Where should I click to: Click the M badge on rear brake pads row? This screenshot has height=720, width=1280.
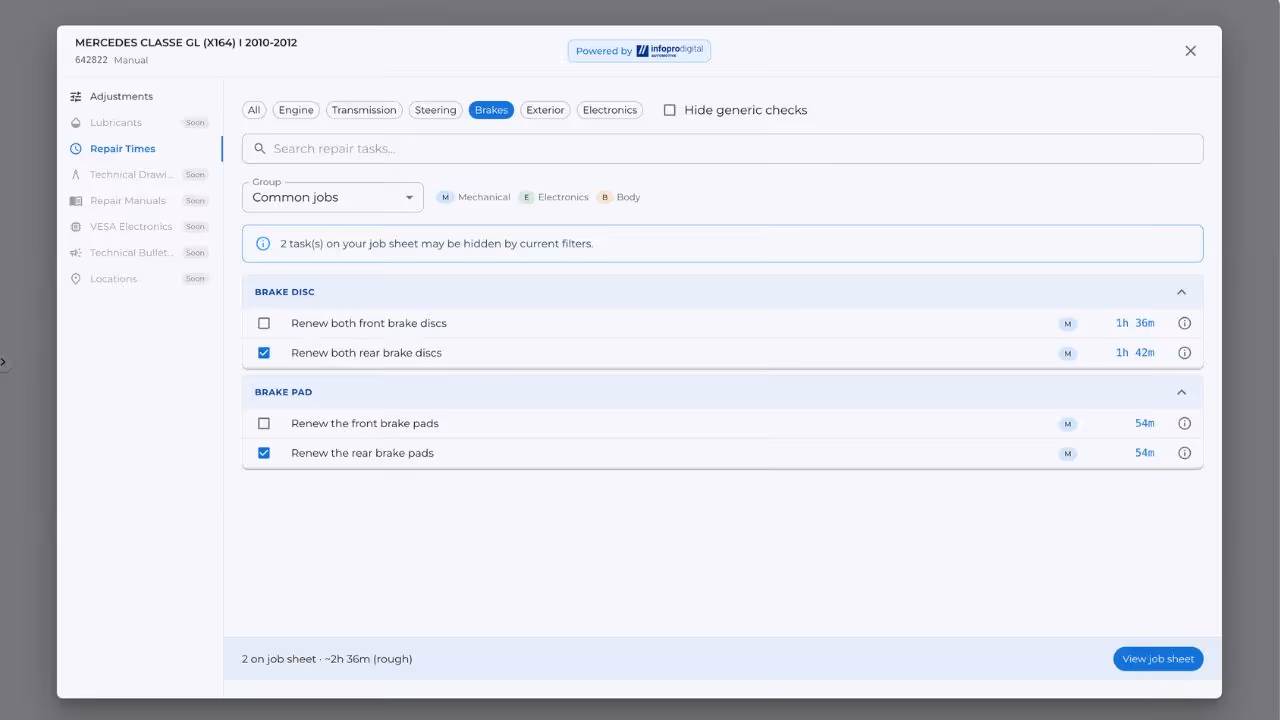point(1067,454)
